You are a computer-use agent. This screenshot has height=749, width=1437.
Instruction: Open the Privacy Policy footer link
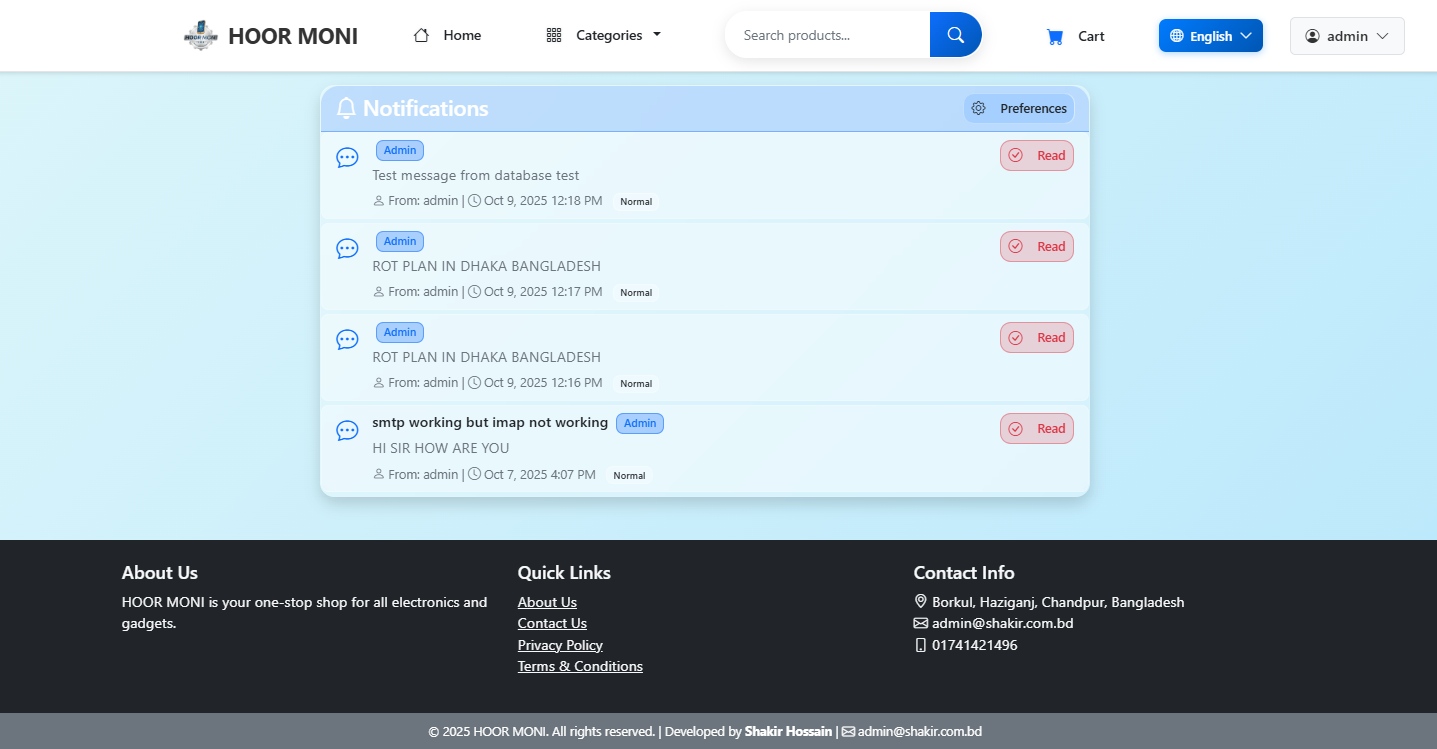click(560, 645)
